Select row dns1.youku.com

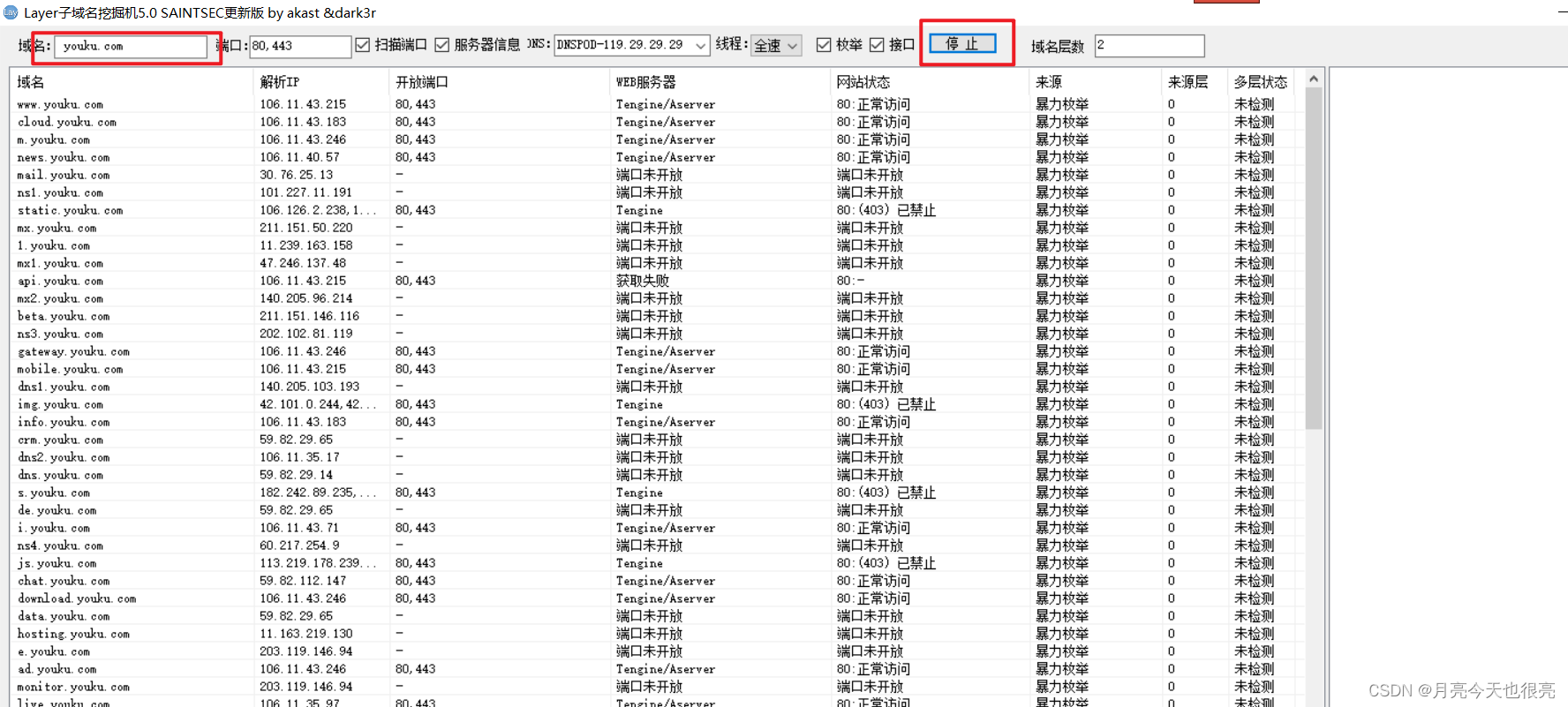[658, 387]
